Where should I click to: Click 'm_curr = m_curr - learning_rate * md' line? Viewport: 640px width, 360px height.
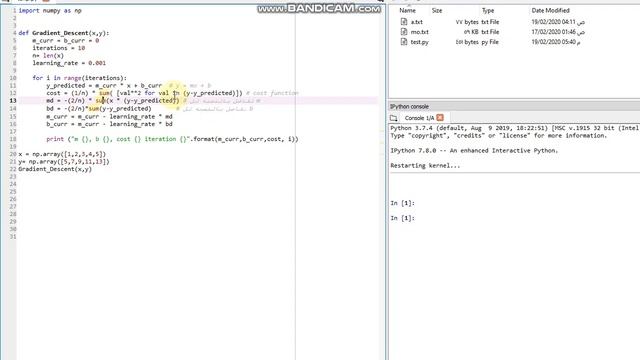(109, 116)
